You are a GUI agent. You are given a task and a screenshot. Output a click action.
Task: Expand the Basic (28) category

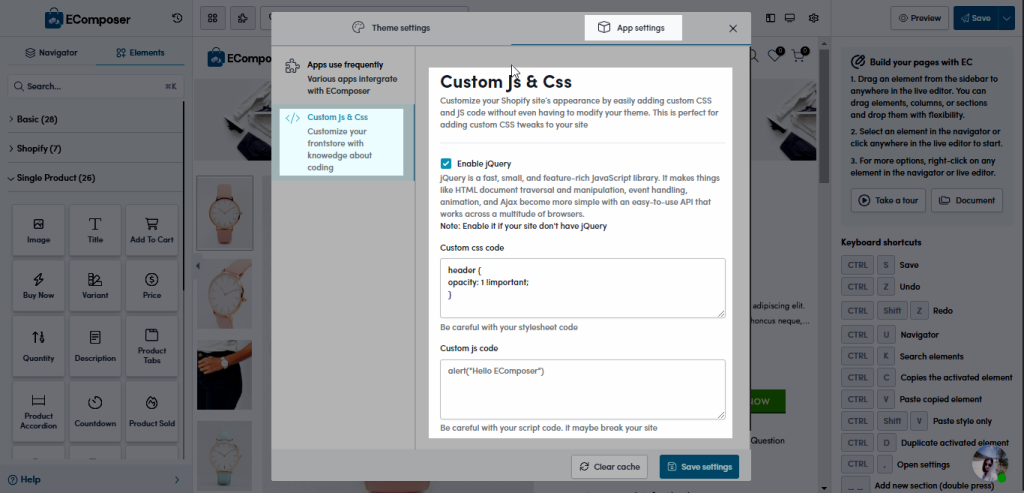coord(96,119)
